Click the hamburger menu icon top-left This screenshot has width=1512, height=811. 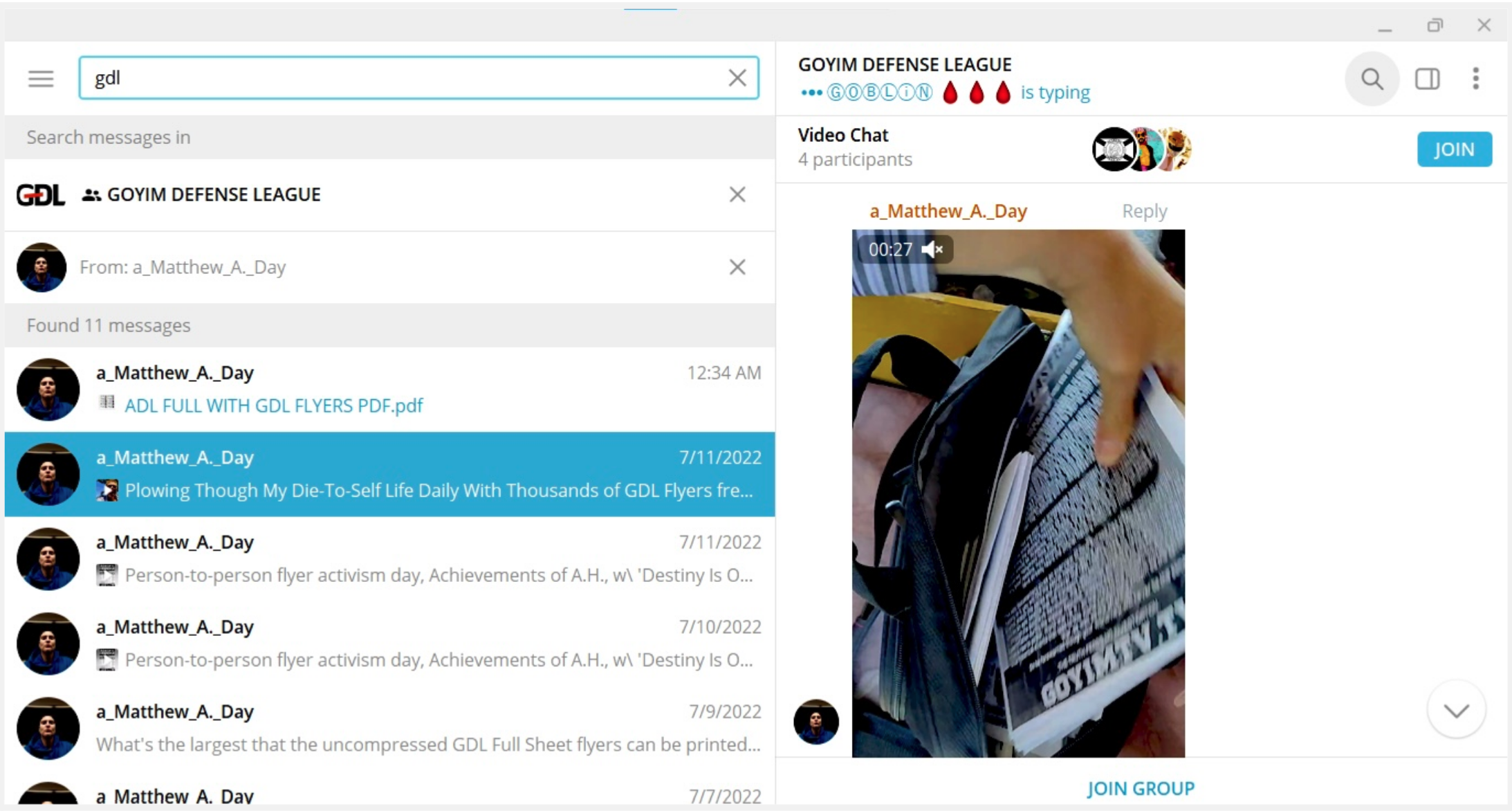[x=40, y=78]
